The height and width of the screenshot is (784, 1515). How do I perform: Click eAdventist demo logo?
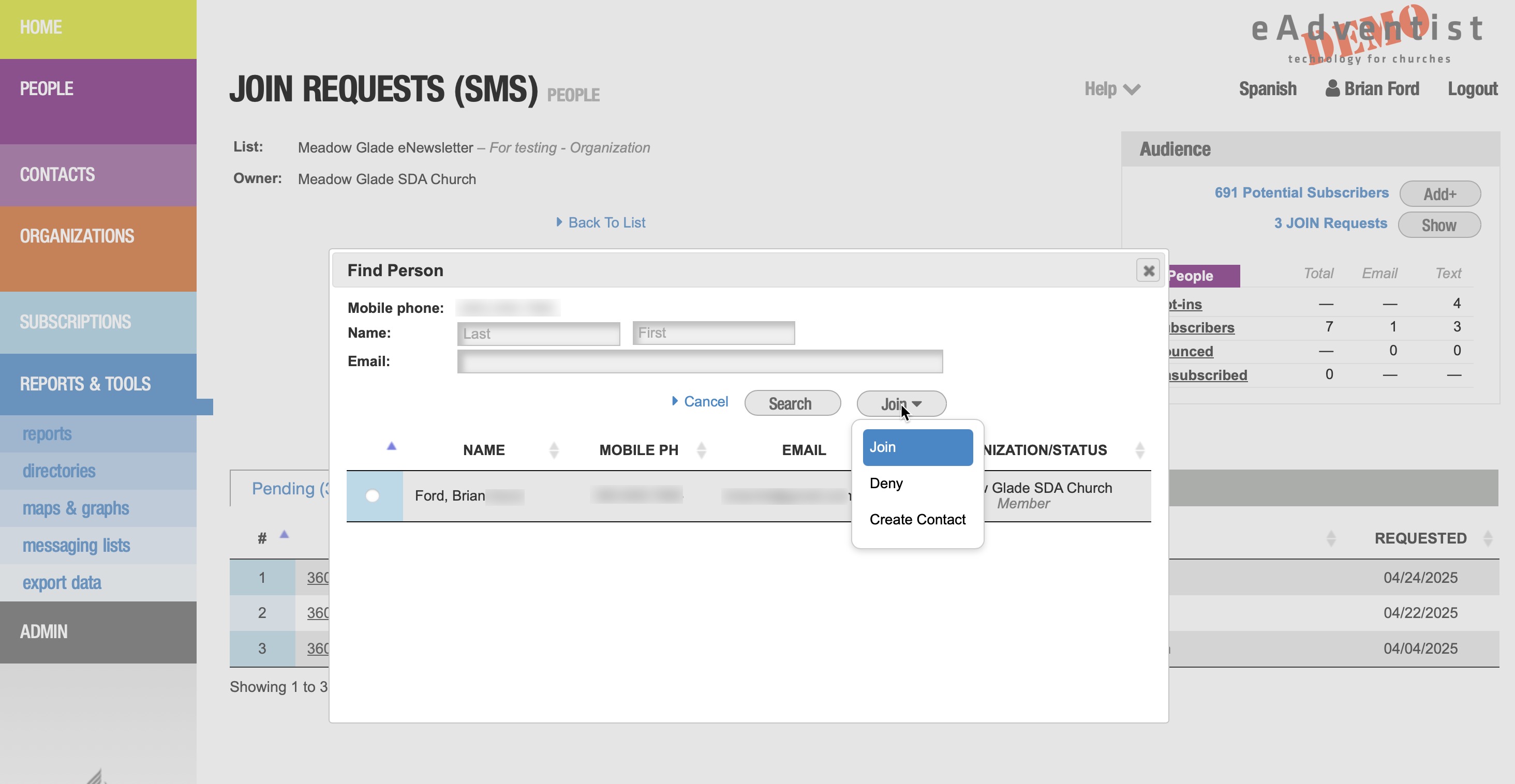click(x=1368, y=34)
